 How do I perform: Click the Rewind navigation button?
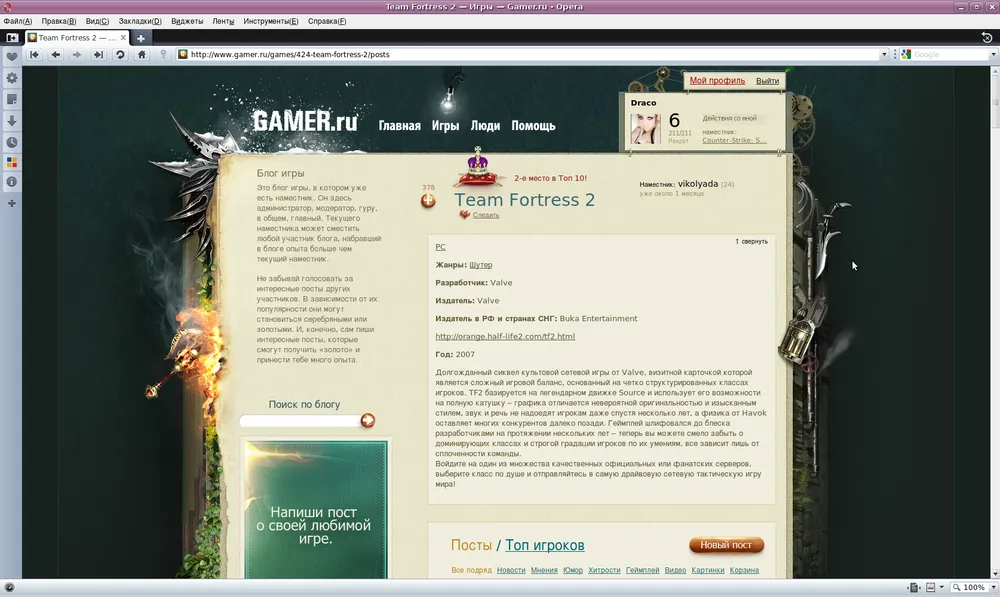click(x=34, y=55)
